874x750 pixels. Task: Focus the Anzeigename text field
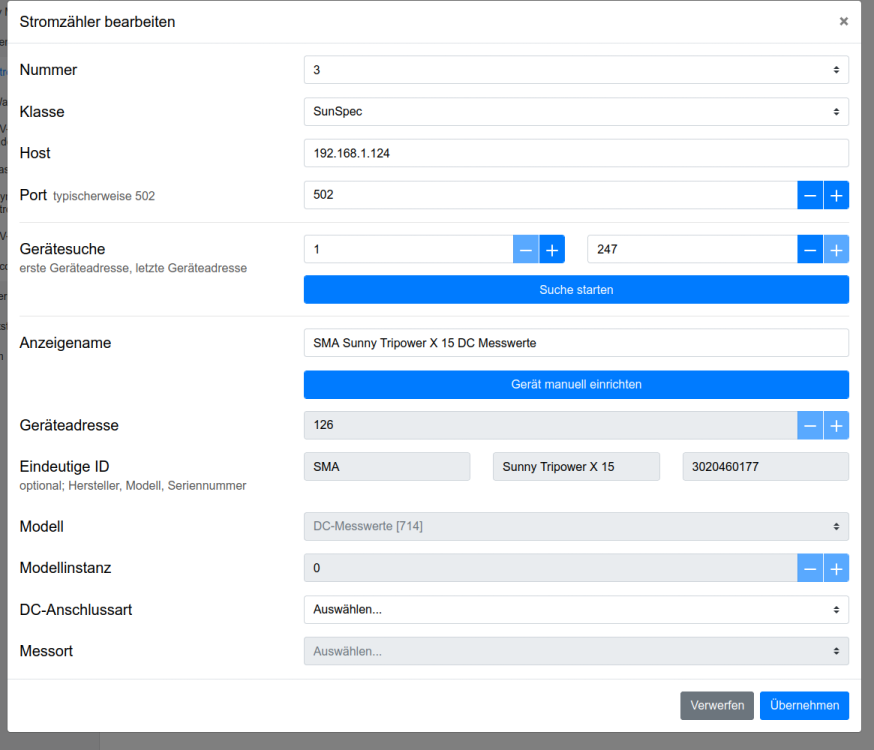[x=575, y=343]
